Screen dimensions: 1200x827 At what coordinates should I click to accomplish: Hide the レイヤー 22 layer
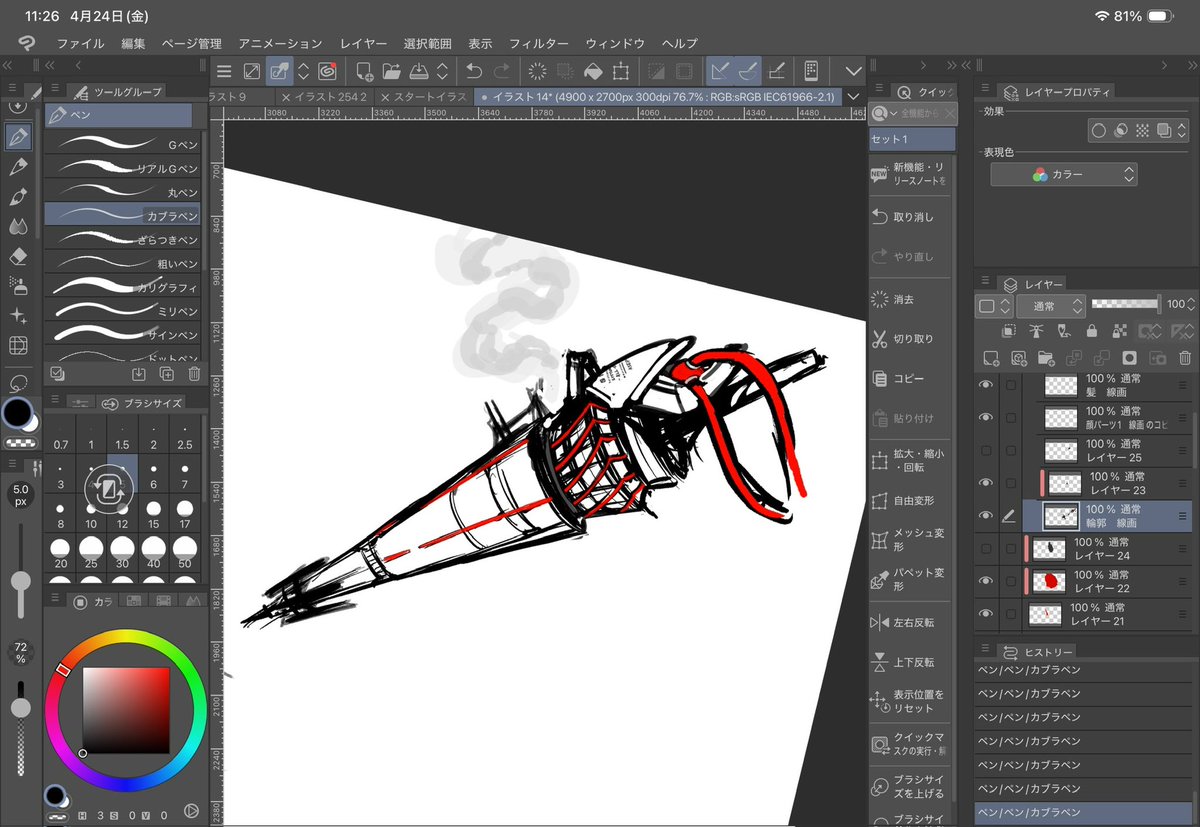tap(986, 581)
